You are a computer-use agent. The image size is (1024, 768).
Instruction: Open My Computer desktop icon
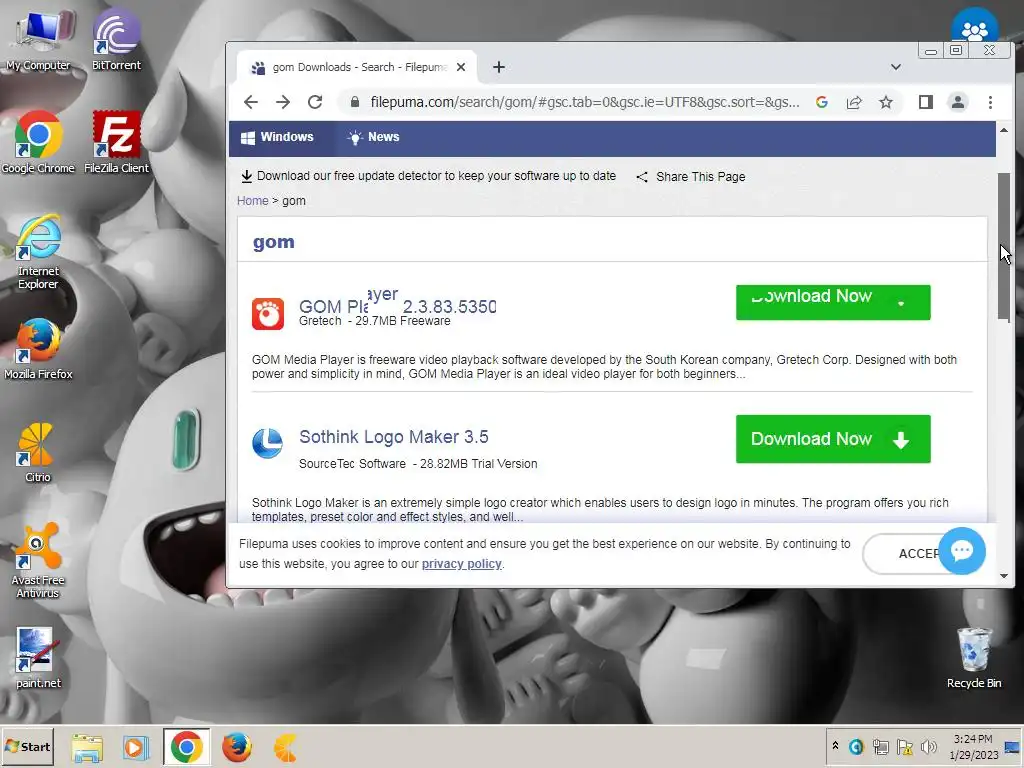[x=38, y=40]
